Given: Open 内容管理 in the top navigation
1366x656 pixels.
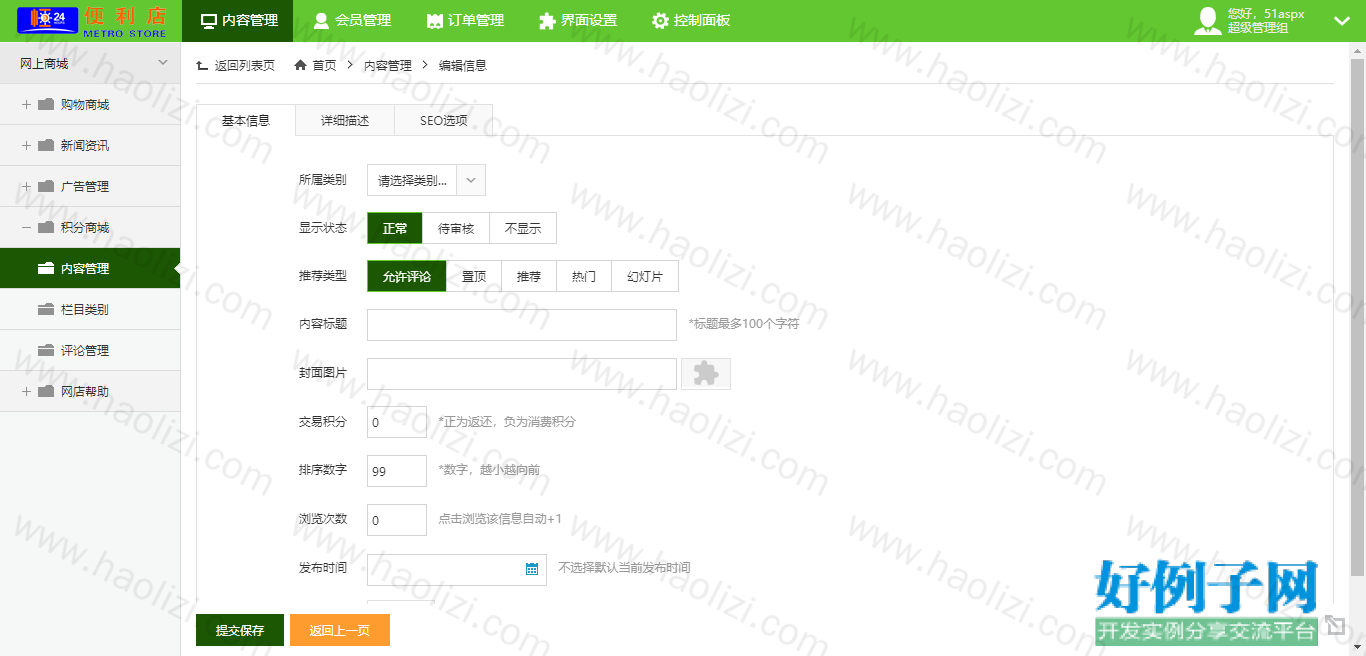Looking at the screenshot, I should point(238,20).
